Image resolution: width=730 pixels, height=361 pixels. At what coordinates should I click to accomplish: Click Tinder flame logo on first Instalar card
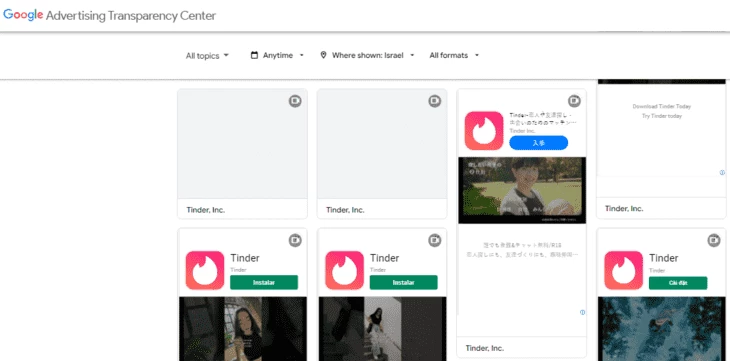pos(205,270)
